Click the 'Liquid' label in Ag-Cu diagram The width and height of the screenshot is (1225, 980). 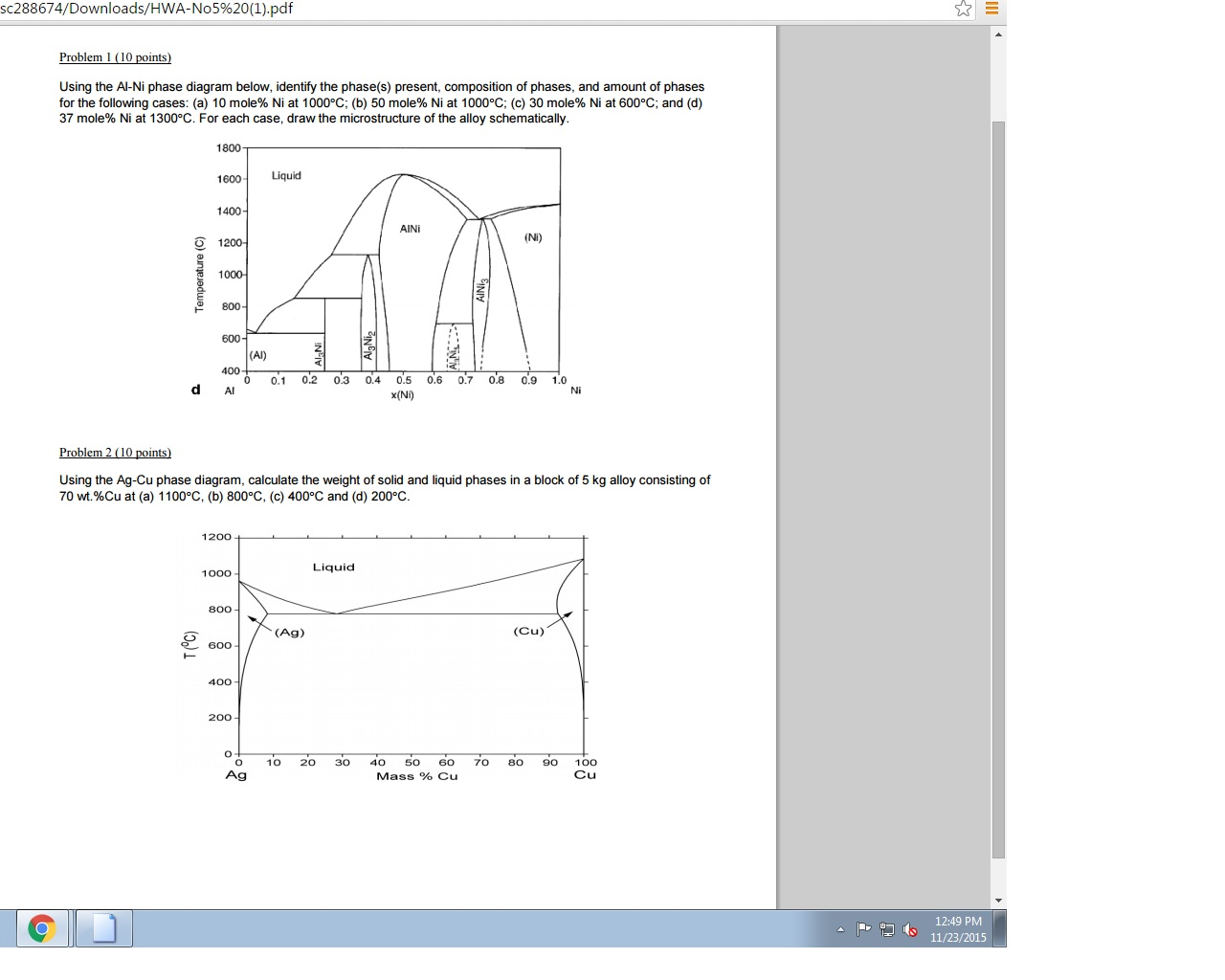pyautogui.click(x=333, y=568)
